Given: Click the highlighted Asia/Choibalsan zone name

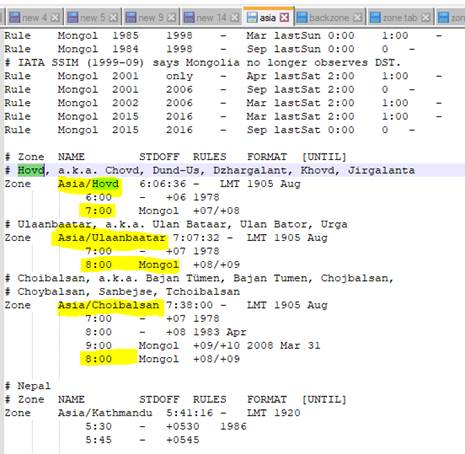Looking at the screenshot, I should pos(108,305).
